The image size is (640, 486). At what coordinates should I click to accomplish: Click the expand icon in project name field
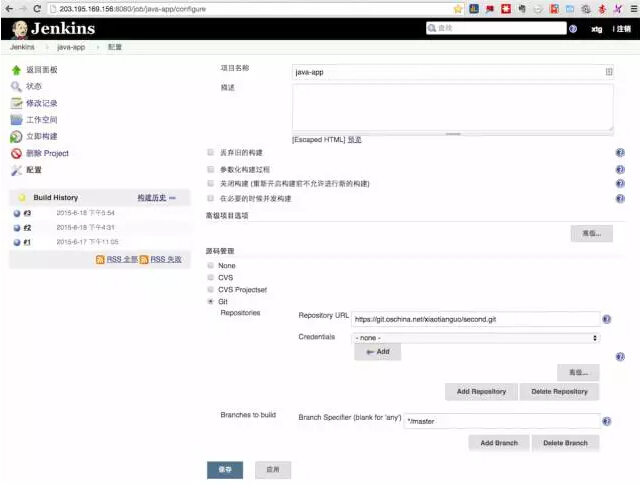[609, 72]
